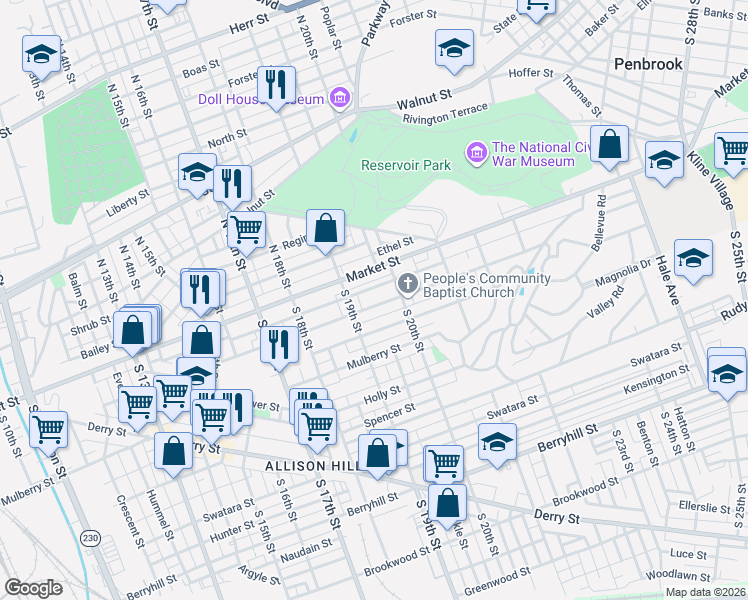
Task: Click the Bellevue Rd street label
Action: pyautogui.click(x=599, y=223)
